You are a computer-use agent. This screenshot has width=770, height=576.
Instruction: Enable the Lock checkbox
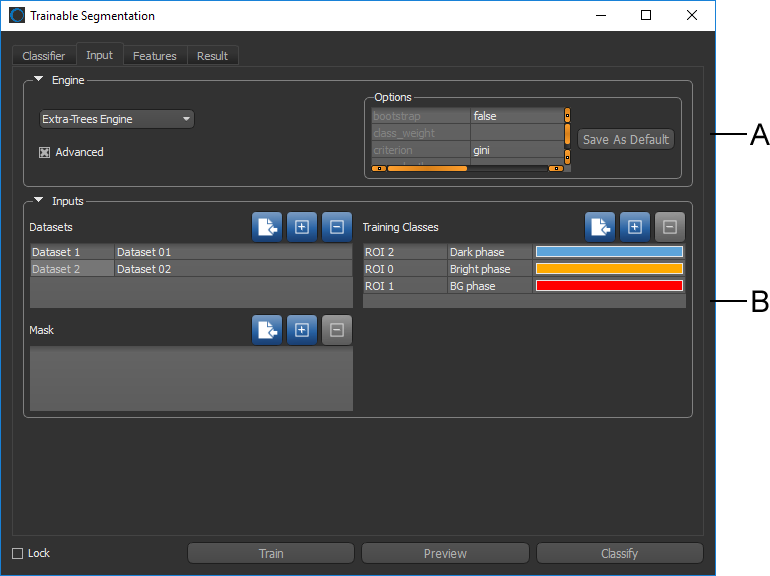tap(18, 553)
